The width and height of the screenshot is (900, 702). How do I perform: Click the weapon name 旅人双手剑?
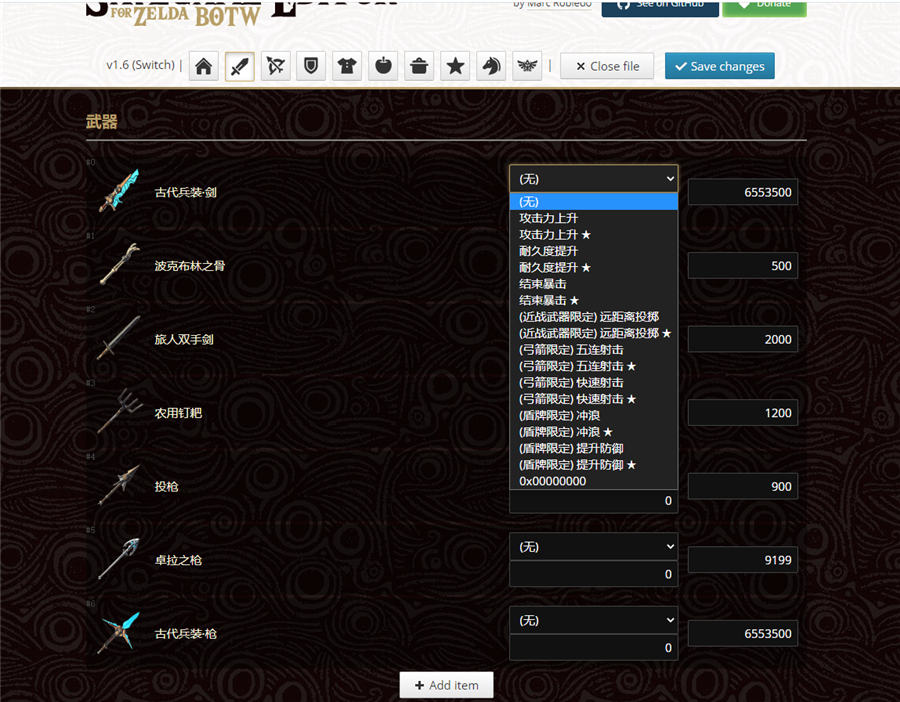(184, 339)
